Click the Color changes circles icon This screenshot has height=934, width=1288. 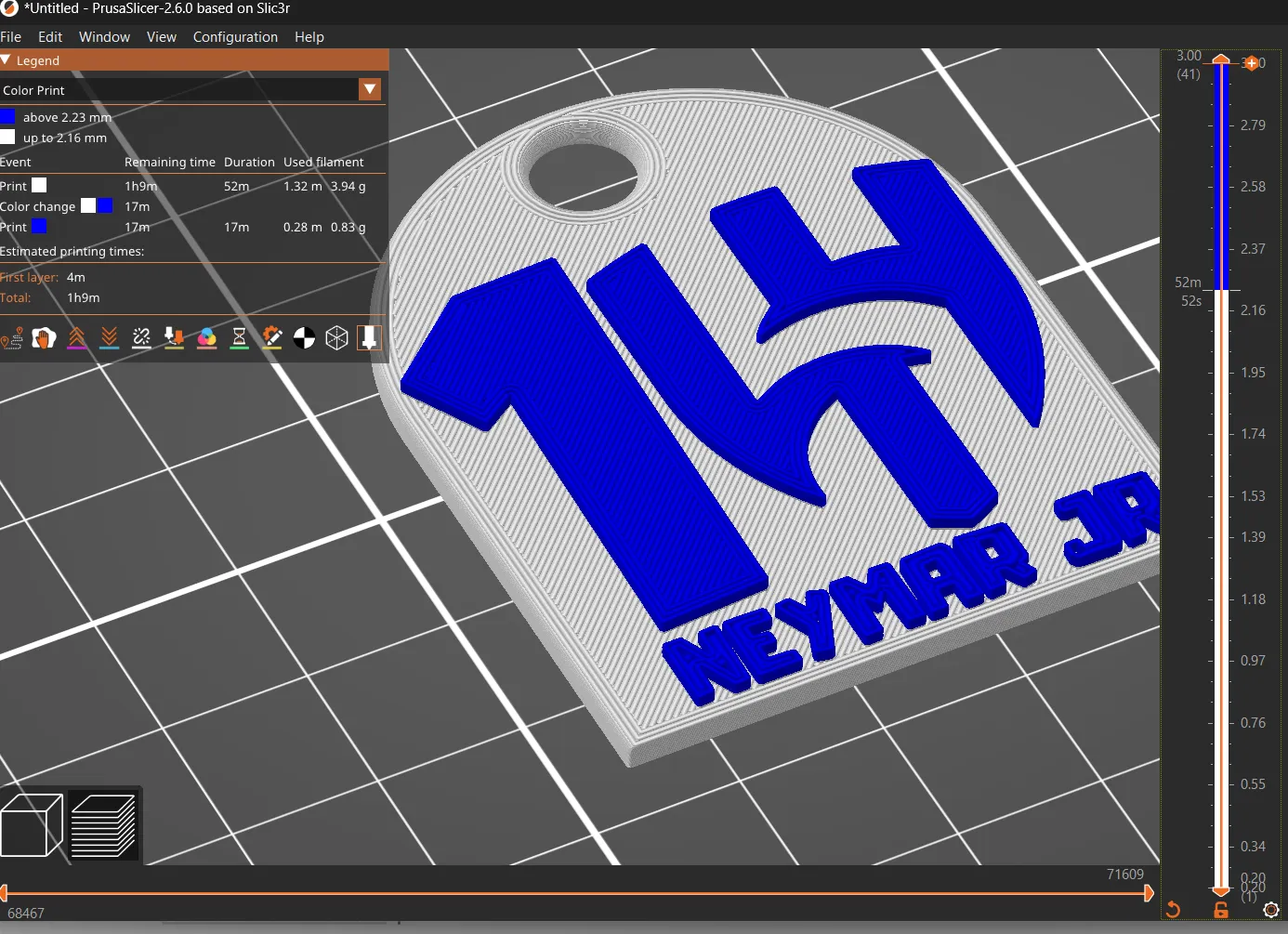pos(206,338)
